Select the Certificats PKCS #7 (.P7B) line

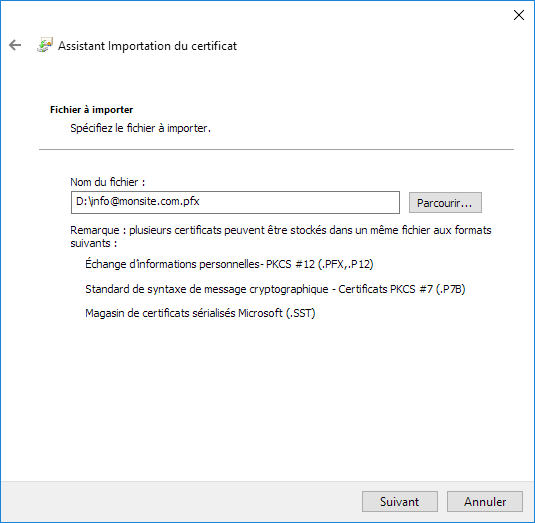pos(275,289)
